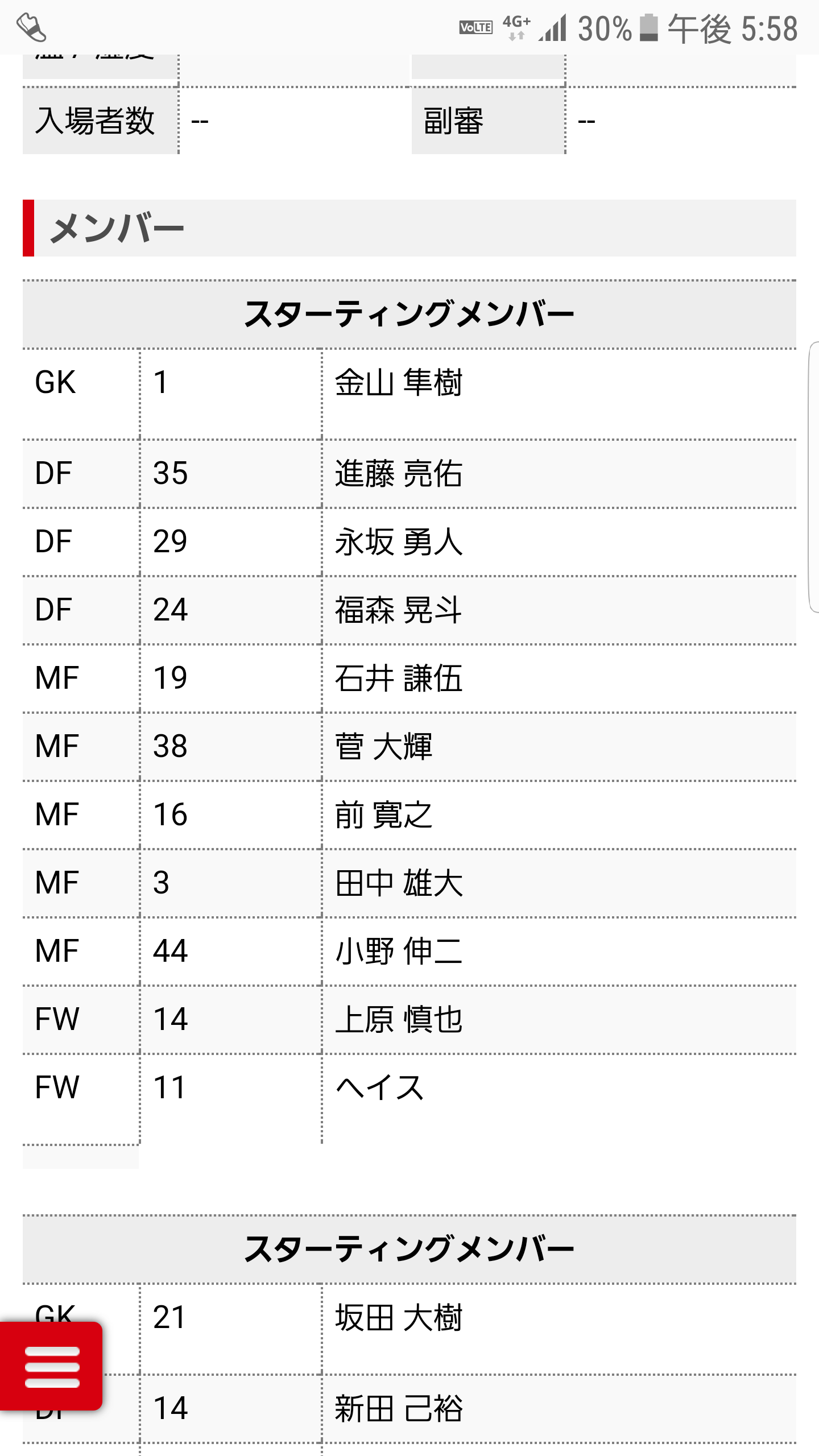Tap the shoe icon in status bar
Viewport: 819px width, 1456px height.
coord(31,27)
